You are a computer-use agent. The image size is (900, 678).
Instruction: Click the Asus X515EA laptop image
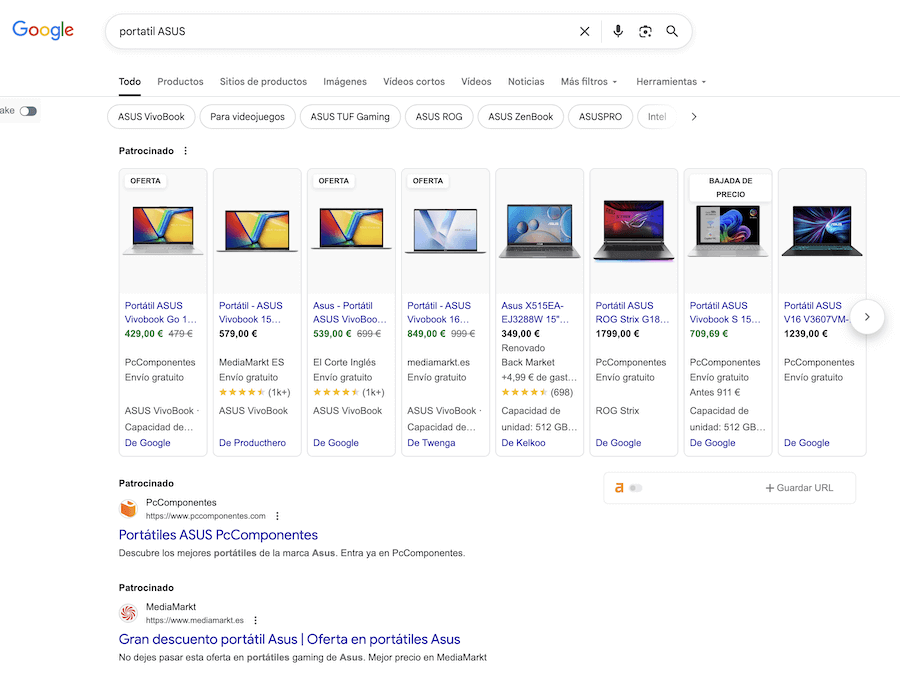540,231
